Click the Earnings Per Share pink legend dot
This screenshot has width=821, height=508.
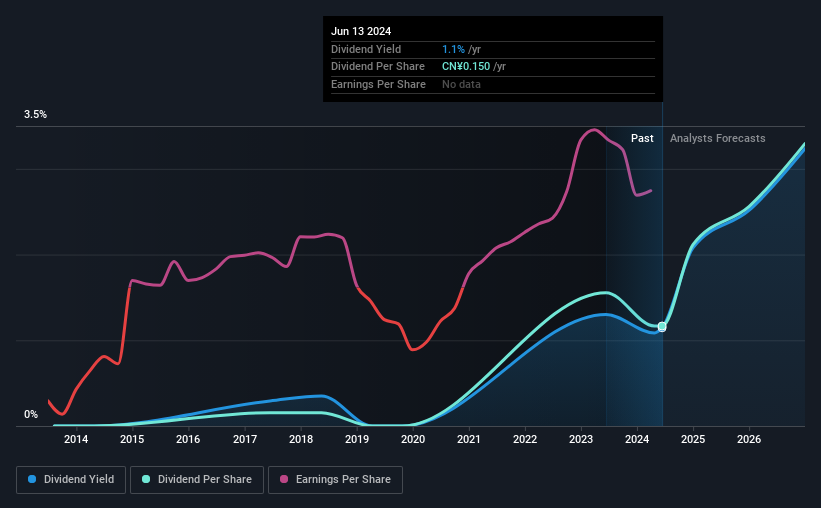tap(284, 479)
